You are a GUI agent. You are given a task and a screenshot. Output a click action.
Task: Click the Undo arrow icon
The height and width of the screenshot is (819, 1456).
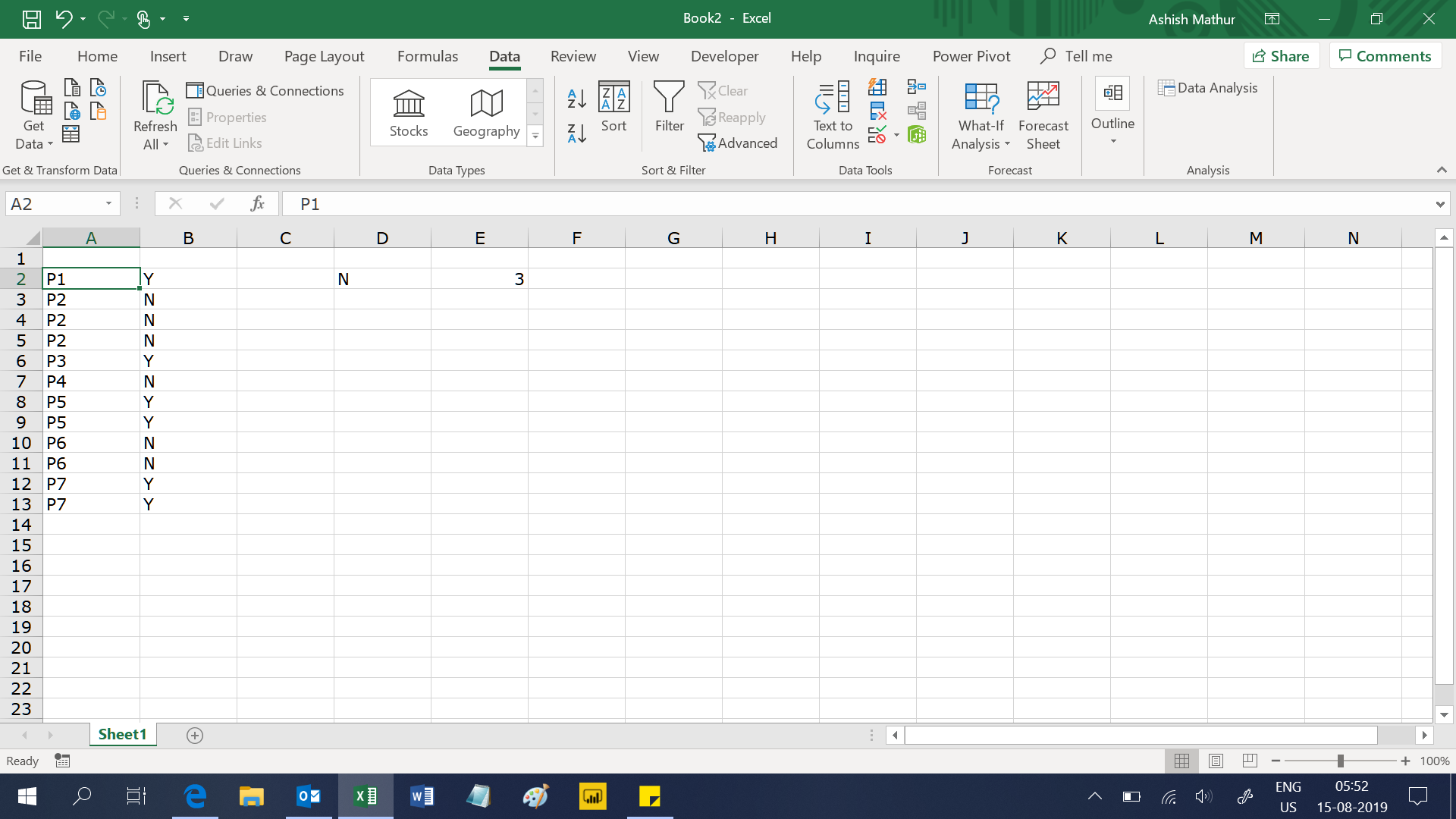click(64, 19)
